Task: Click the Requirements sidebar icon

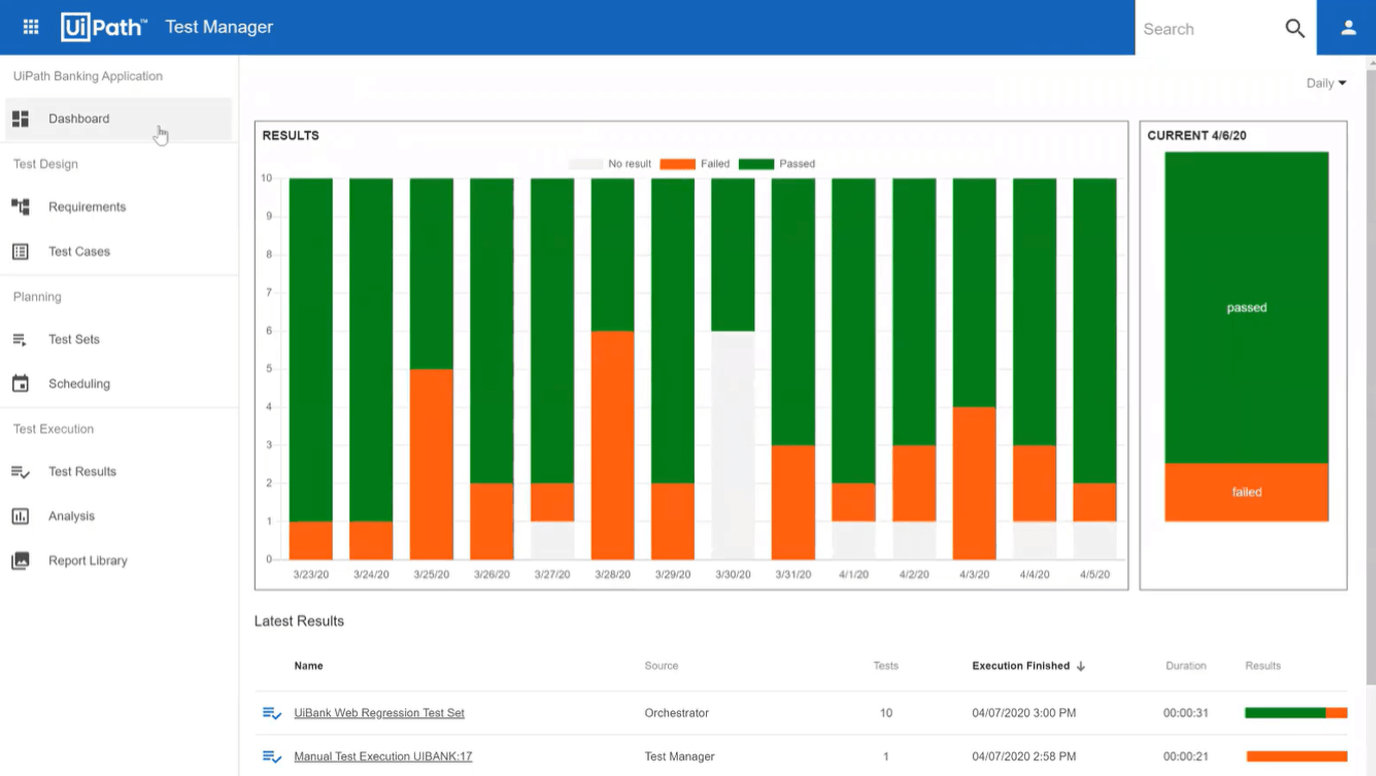Action: coord(20,207)
